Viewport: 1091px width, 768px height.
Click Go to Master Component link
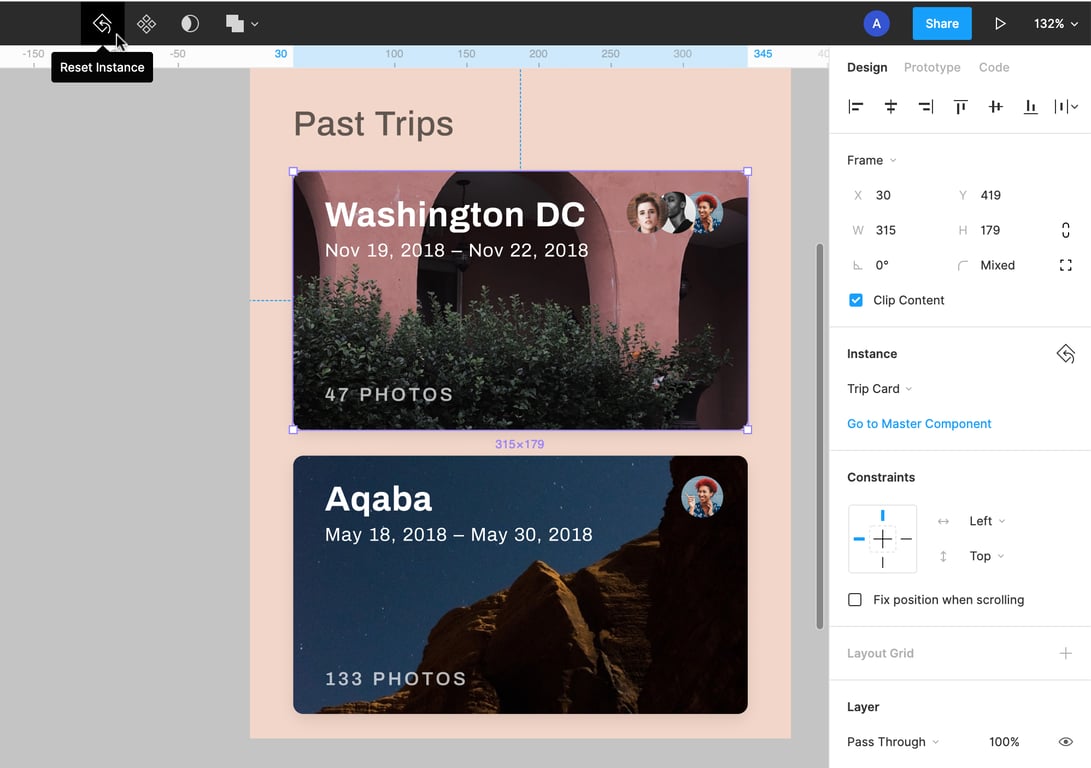[919, 424]
